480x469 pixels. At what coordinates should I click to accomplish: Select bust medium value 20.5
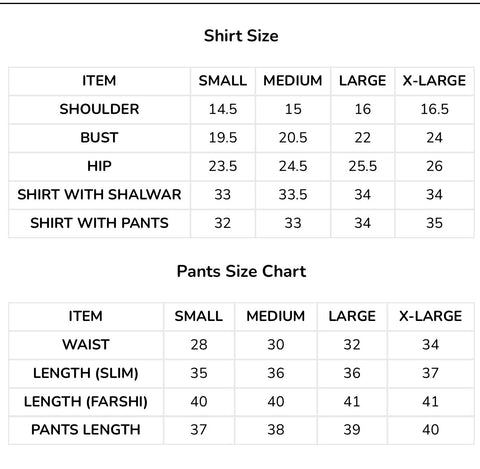coord(293,138)
